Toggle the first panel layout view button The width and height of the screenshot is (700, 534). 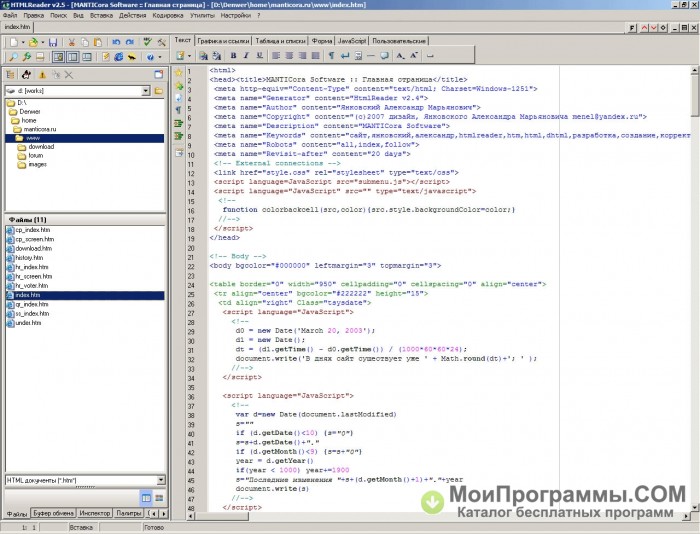click(58, 57)
